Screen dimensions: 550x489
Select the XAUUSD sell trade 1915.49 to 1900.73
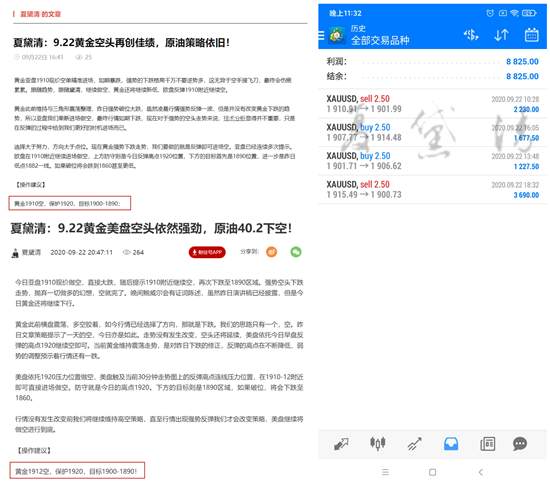click(x=432, y=189)
